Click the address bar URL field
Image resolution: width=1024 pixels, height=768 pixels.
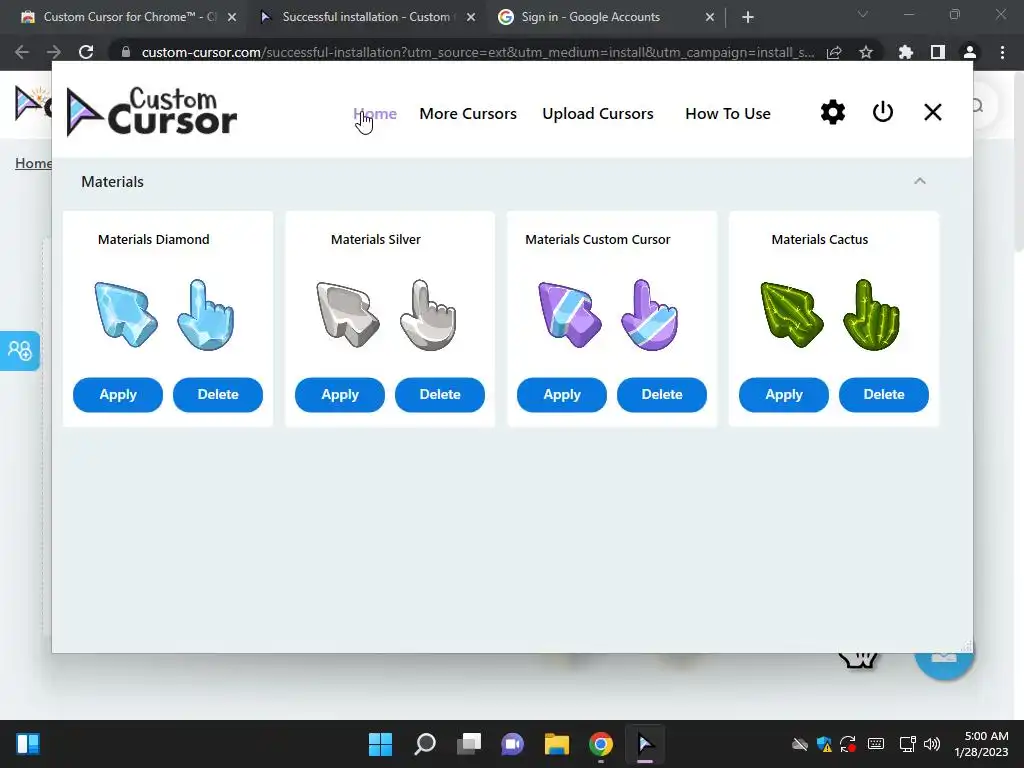click(477, 52)
